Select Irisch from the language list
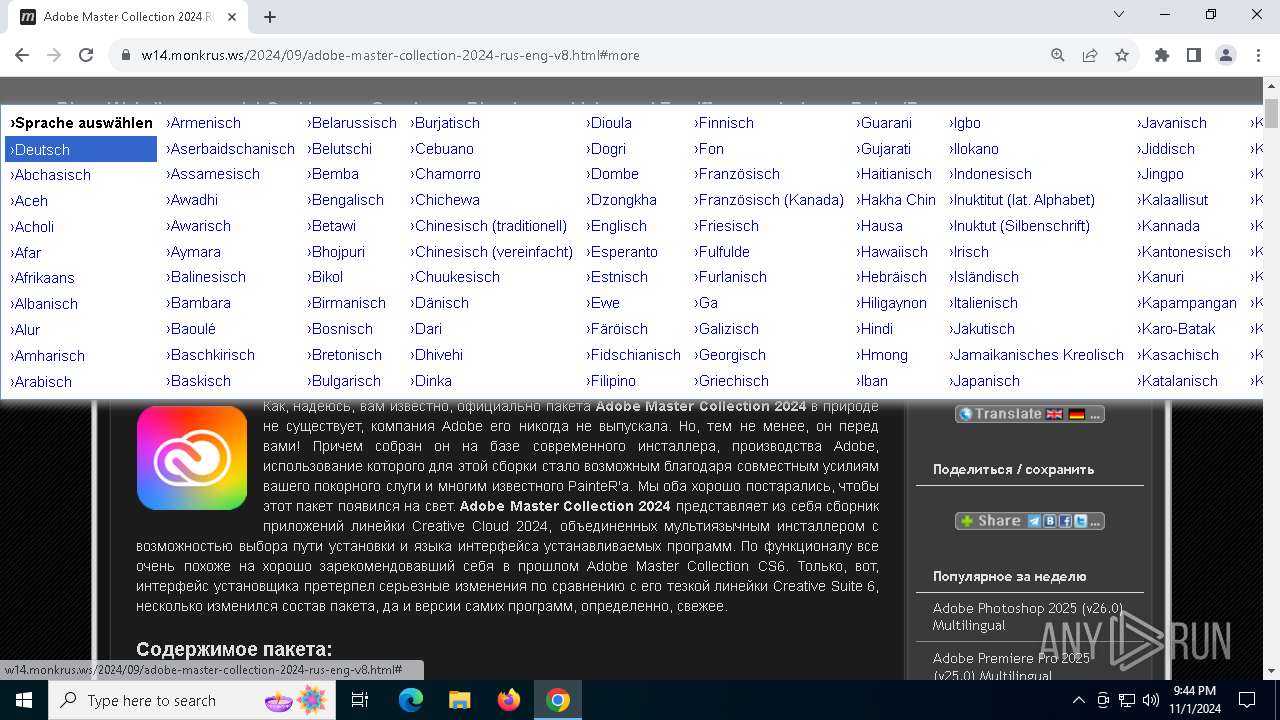Image resolution: width=1280 pixels, height=720 pixels. click(x=969, y=252)
